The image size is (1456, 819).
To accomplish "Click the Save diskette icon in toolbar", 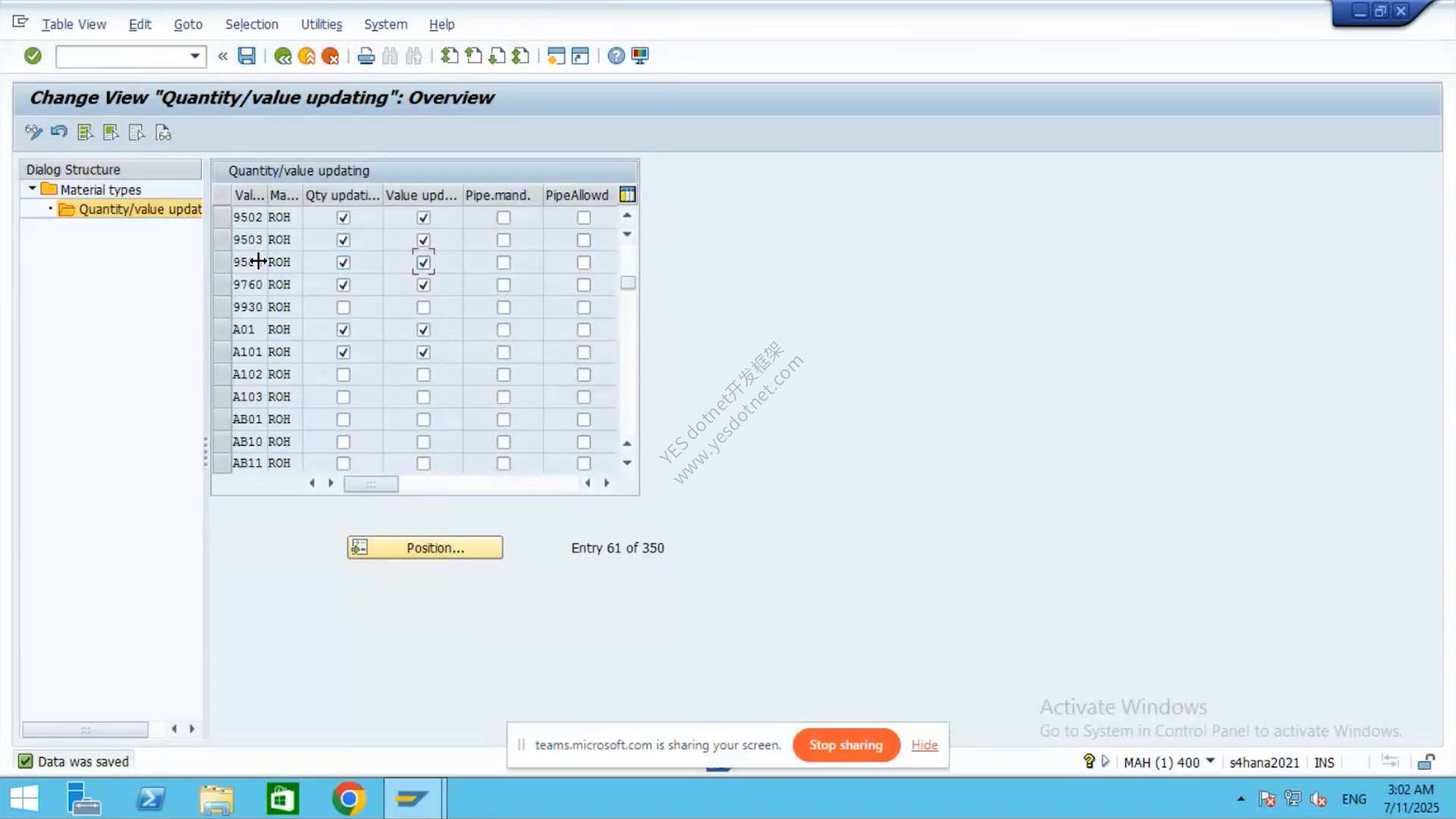I will click(x=246, y=56).
